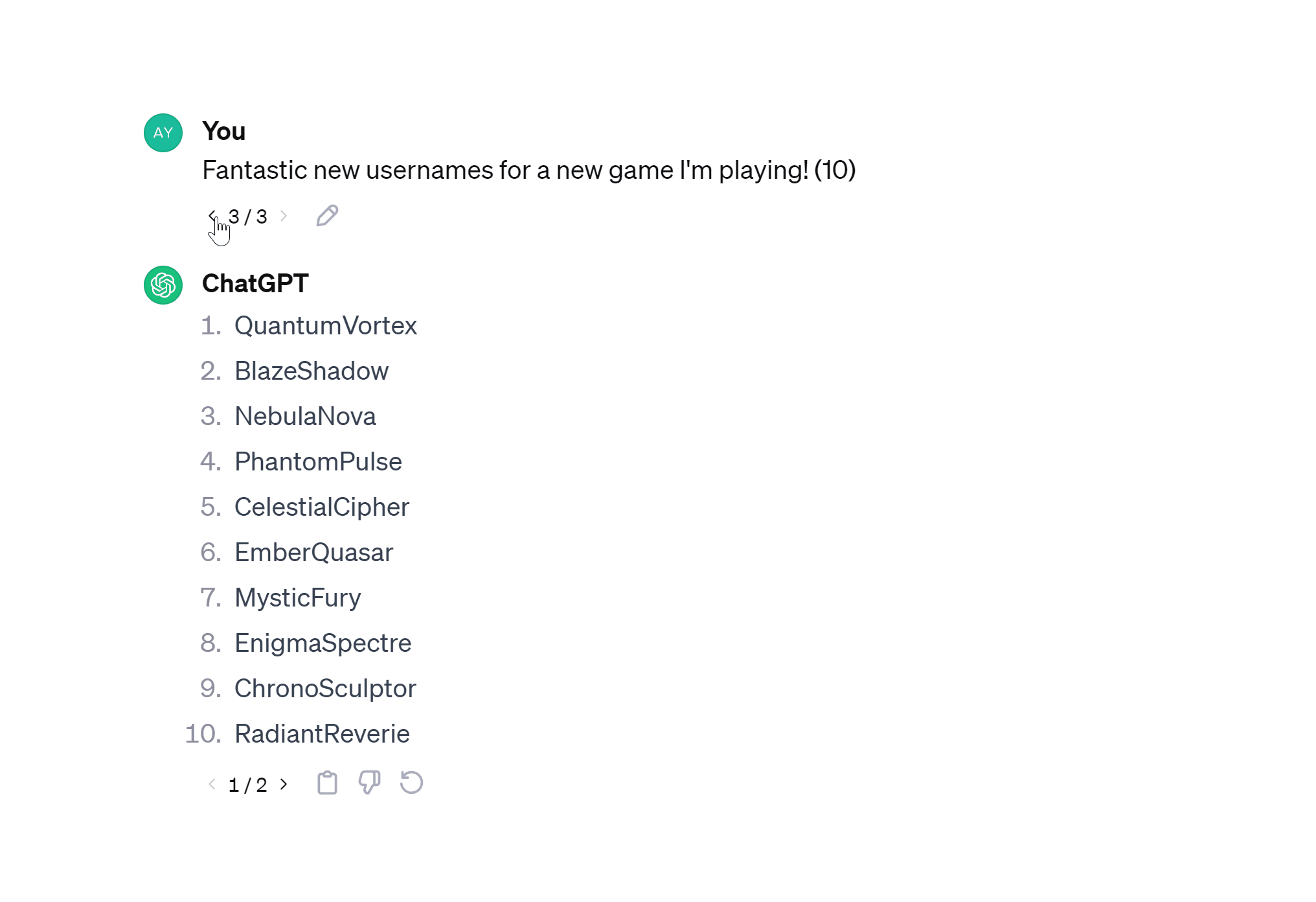Viewport: 1316px width, 902px height.
Task: Regenerate the ChatGPT response
Action: (x=411, y=783)
